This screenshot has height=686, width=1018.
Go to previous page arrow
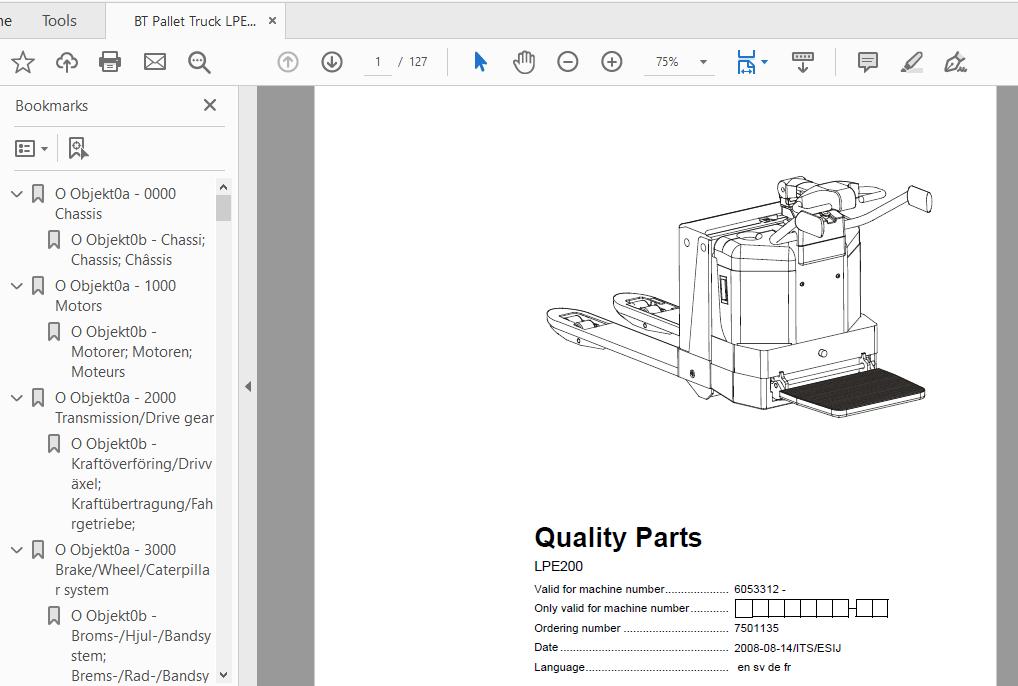(x=288, y=62)
